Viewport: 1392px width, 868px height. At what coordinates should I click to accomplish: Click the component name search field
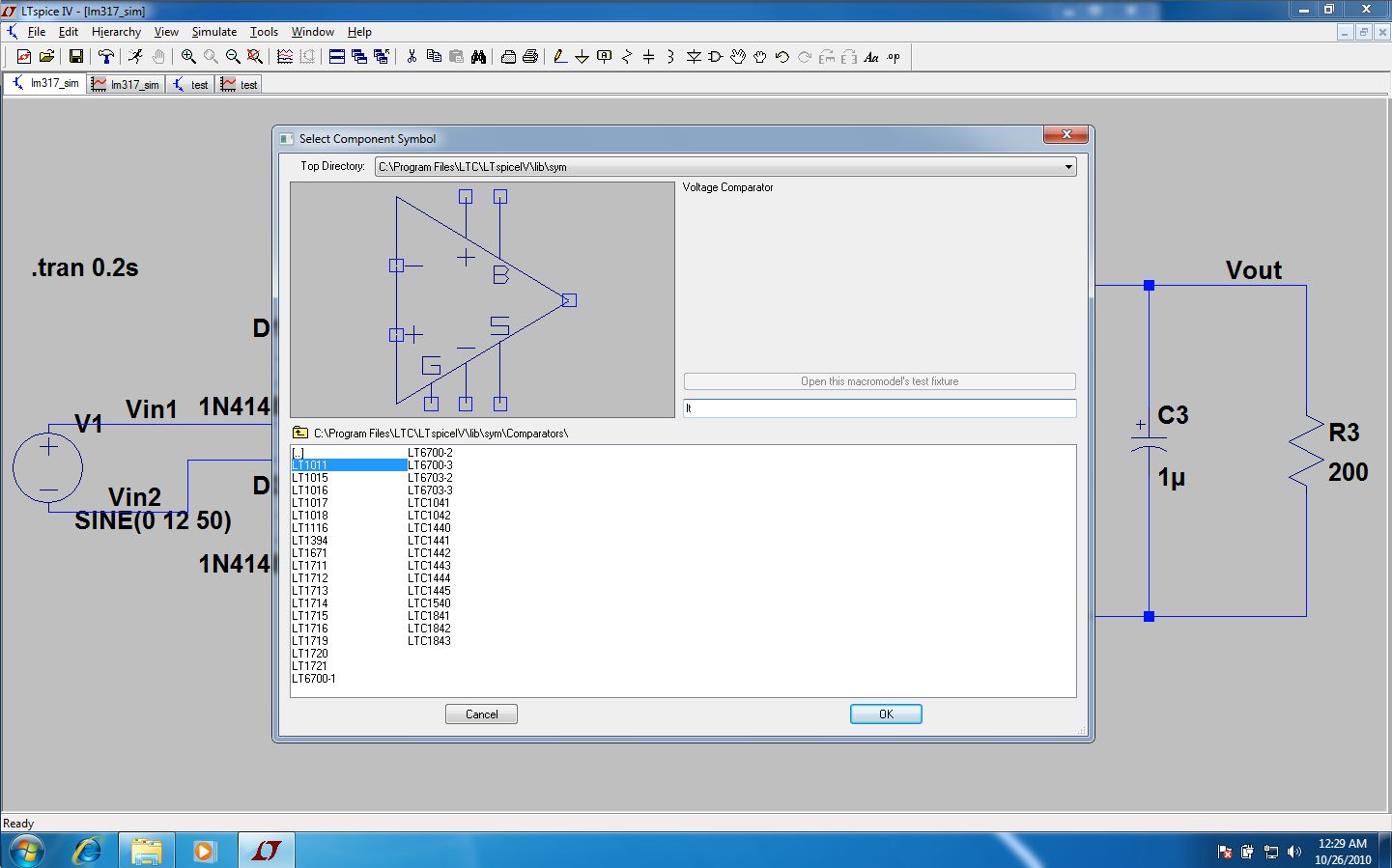click(x=880, y=408)
